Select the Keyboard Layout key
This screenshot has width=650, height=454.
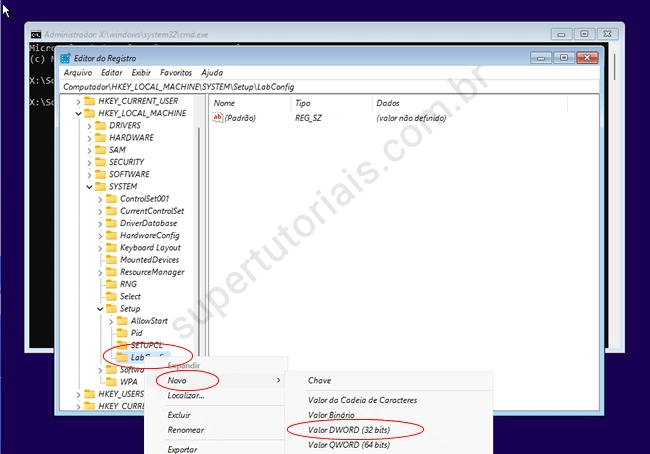point(150,248)
